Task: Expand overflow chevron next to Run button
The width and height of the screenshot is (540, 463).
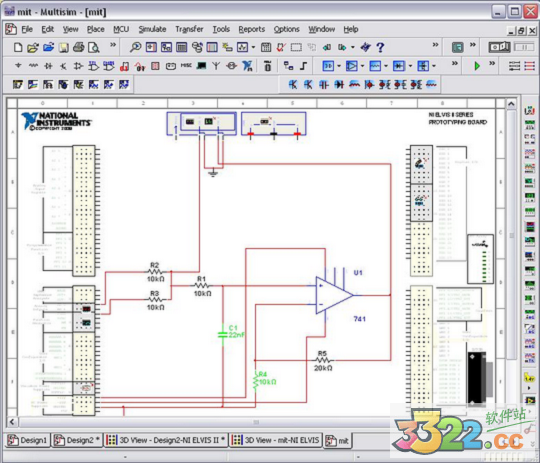Action: [492, 63]
